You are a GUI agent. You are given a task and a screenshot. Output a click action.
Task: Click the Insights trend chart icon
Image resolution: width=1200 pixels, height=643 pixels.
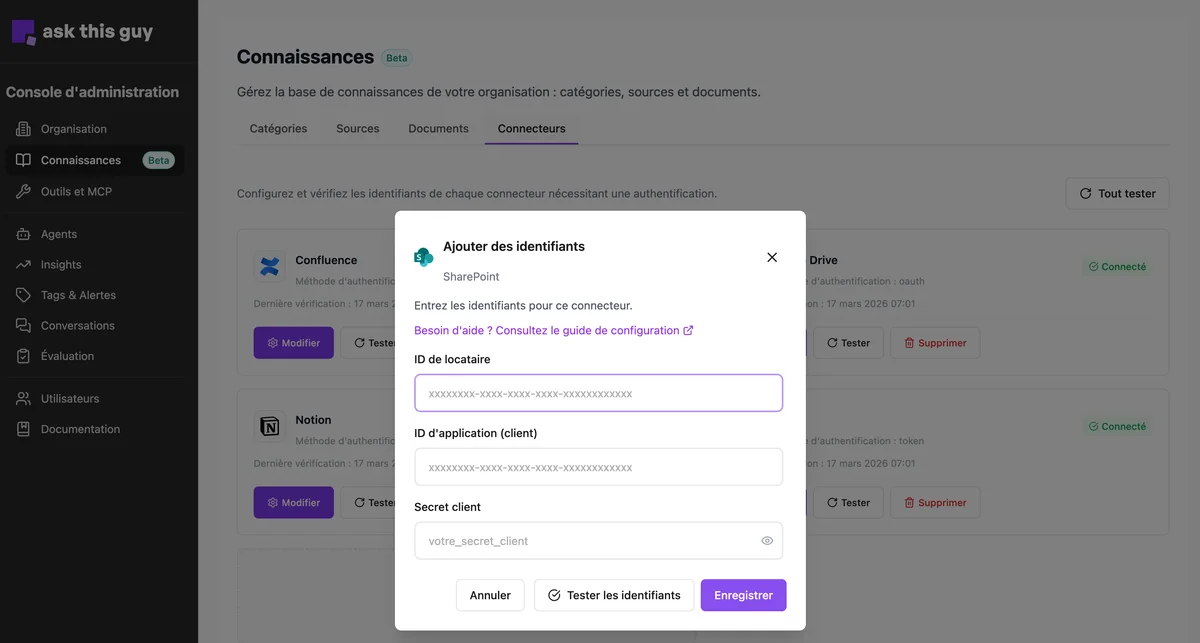click(x=23, y=265)
